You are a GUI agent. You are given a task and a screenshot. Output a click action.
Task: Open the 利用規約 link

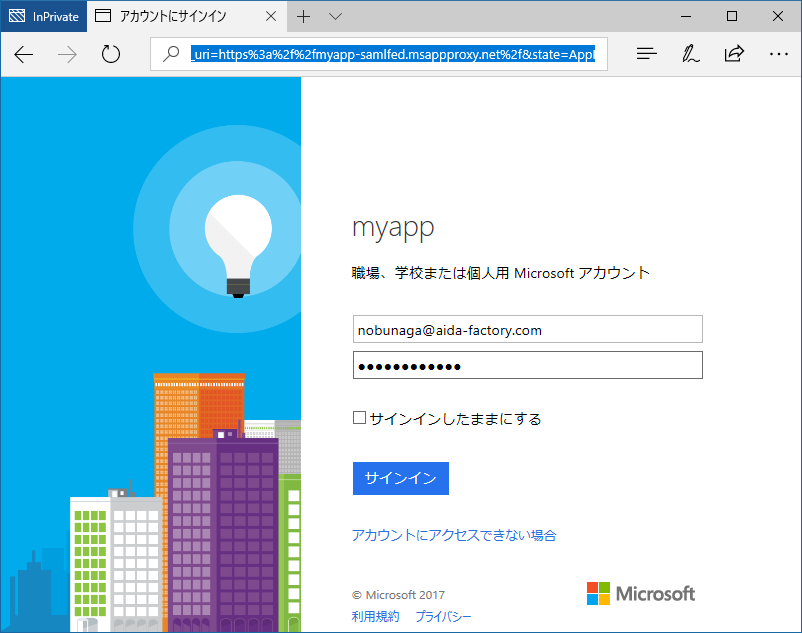click(375, 616)
